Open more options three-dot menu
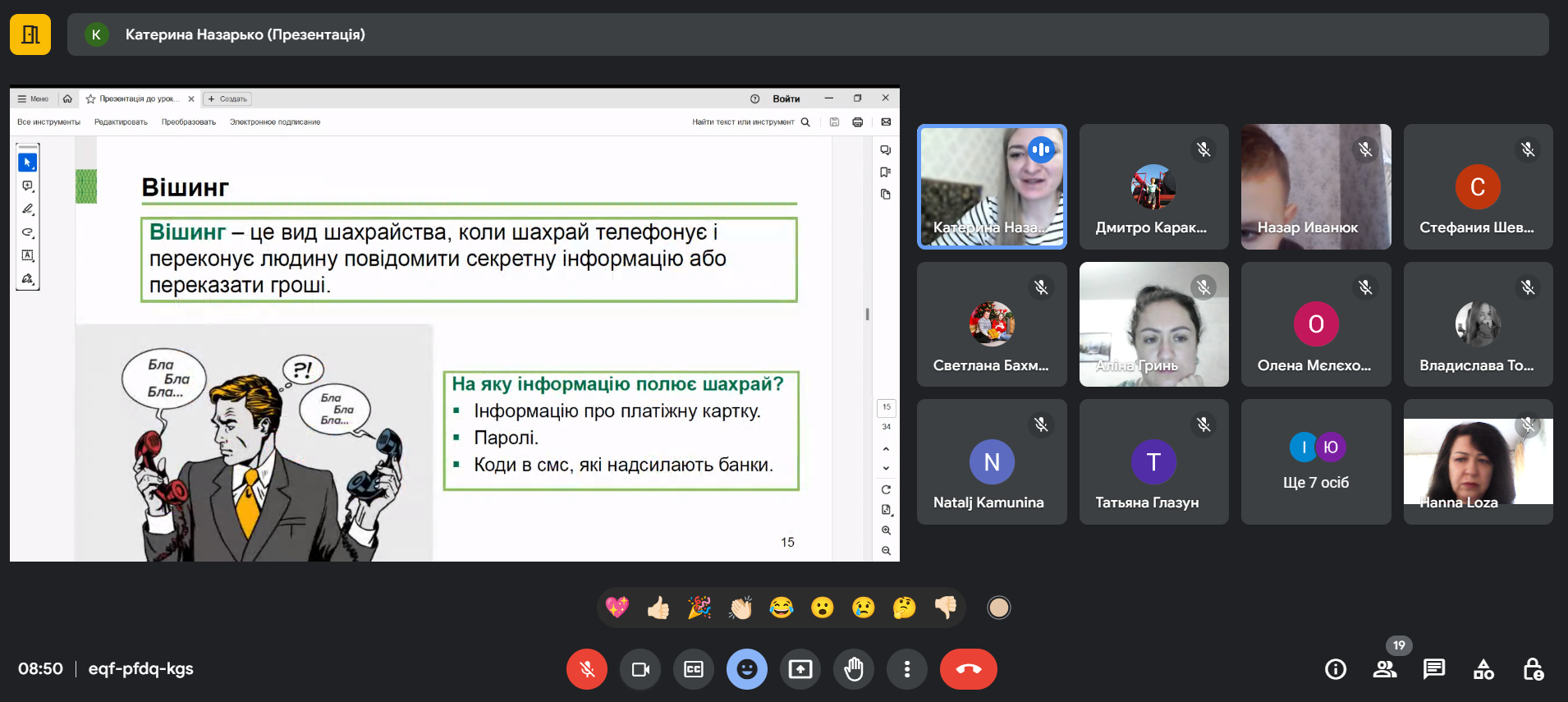 (x=906, y=669)
